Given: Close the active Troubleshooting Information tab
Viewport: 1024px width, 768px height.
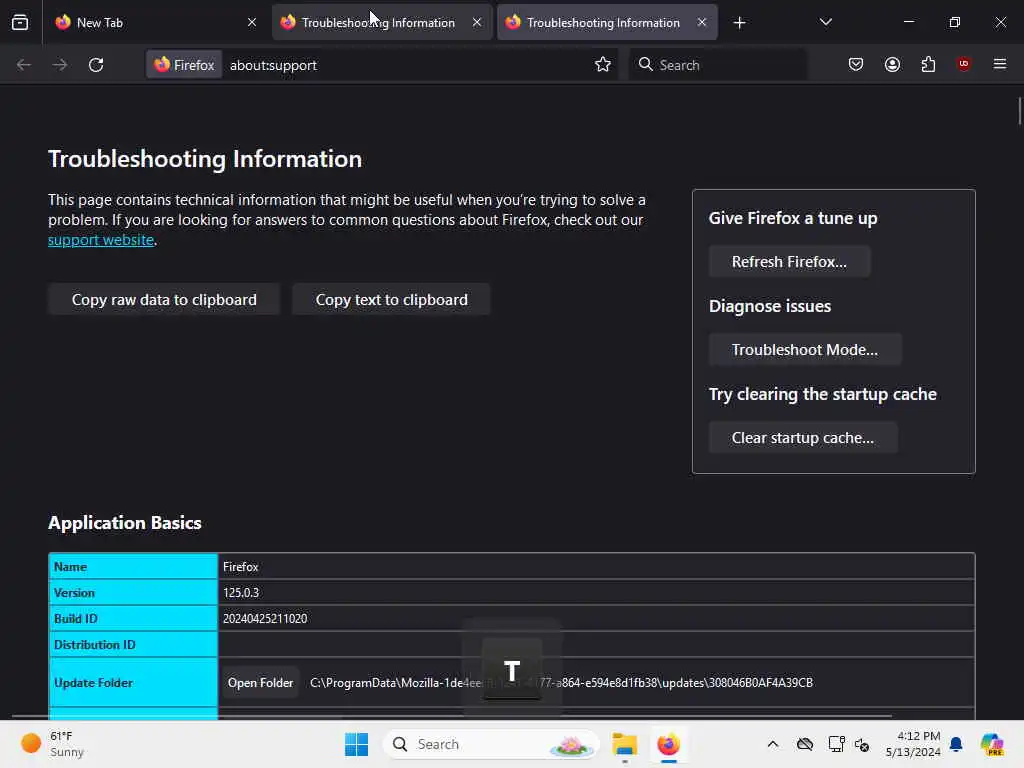Looking at the screenshot, I should (701, 22).
